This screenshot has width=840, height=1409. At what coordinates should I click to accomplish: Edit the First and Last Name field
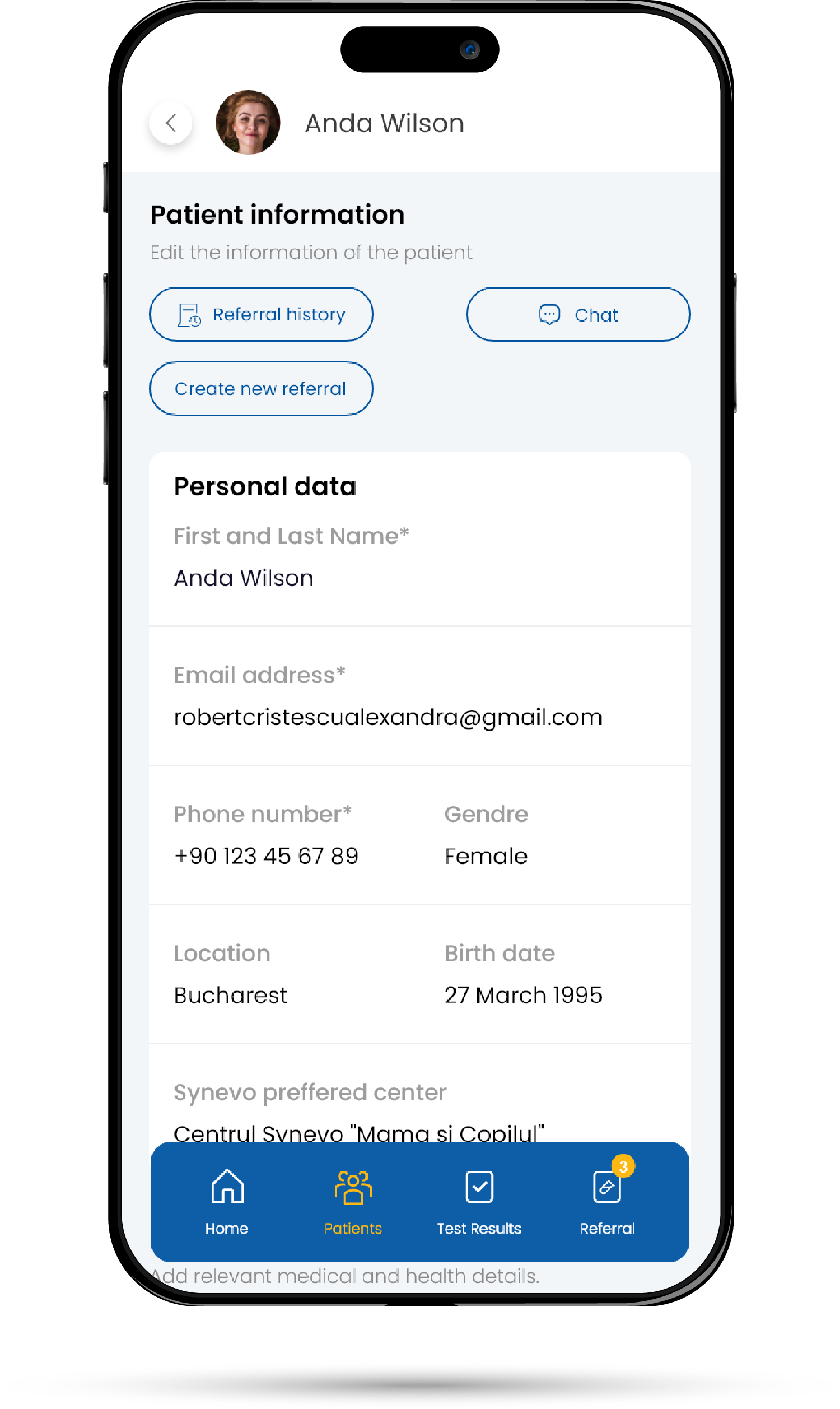coord(419,557)
